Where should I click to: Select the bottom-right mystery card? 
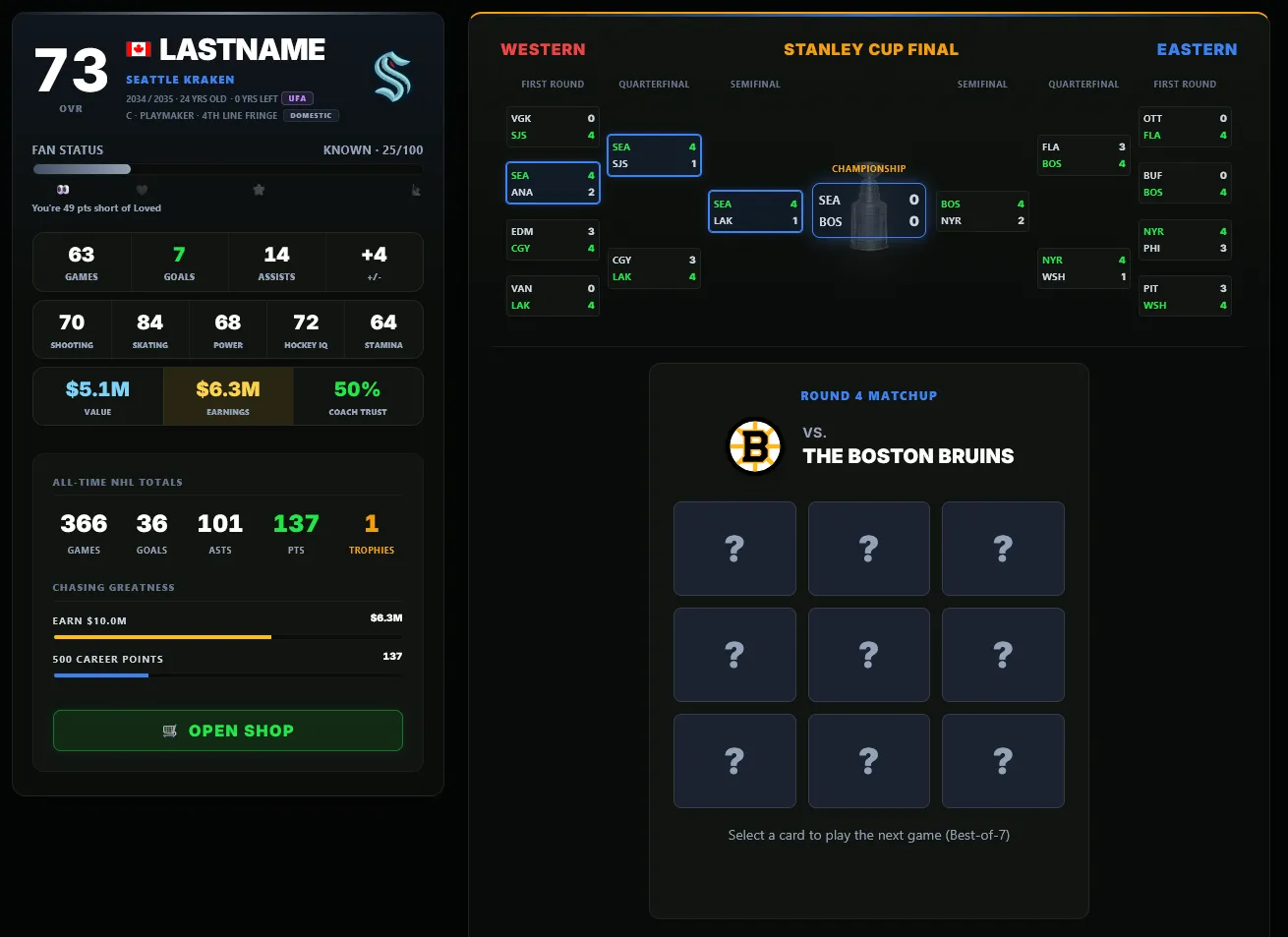(x=1003, y=761)
